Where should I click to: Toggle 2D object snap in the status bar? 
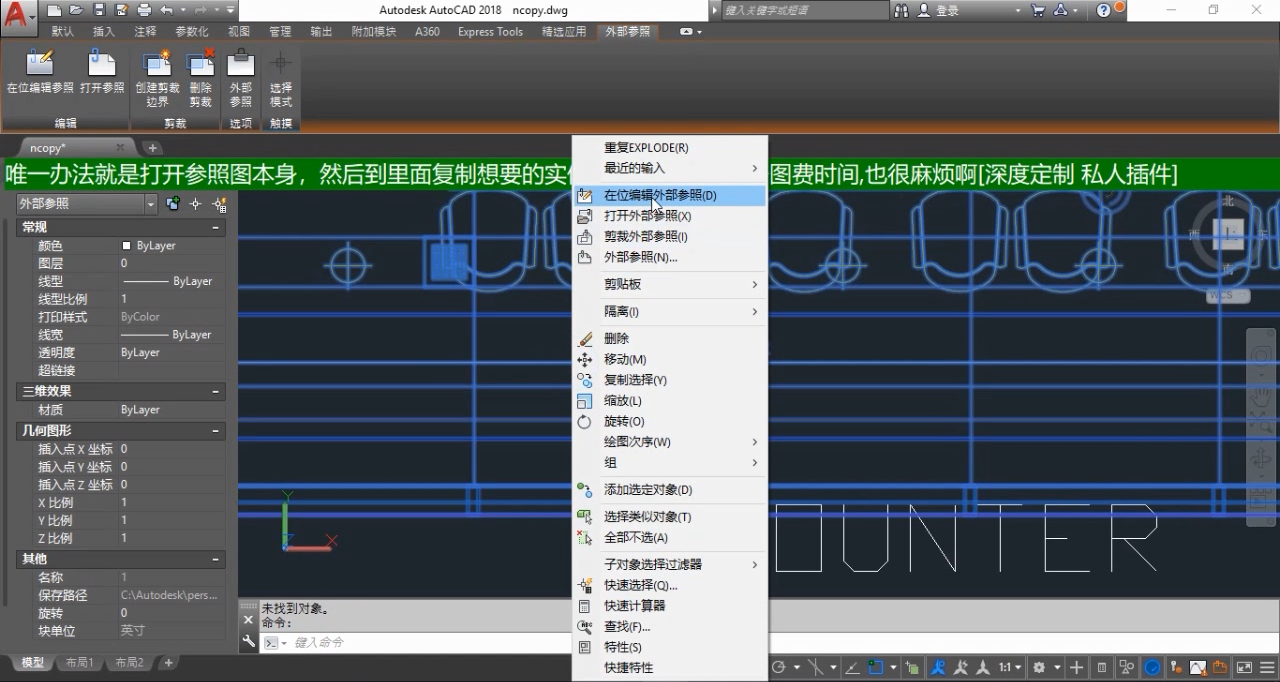click(x=875, y=667)
